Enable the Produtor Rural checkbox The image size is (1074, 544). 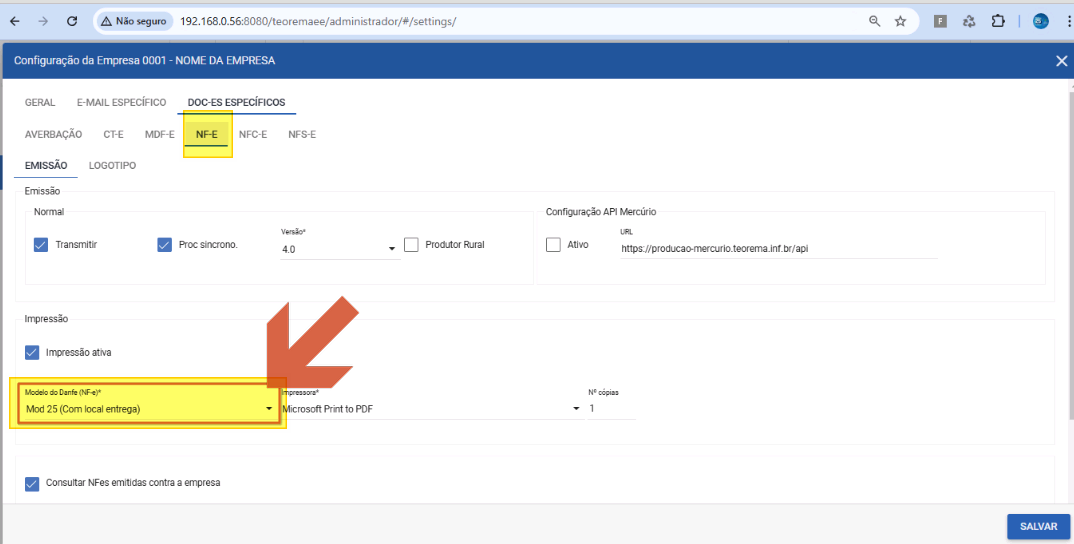tap(411, 245)
